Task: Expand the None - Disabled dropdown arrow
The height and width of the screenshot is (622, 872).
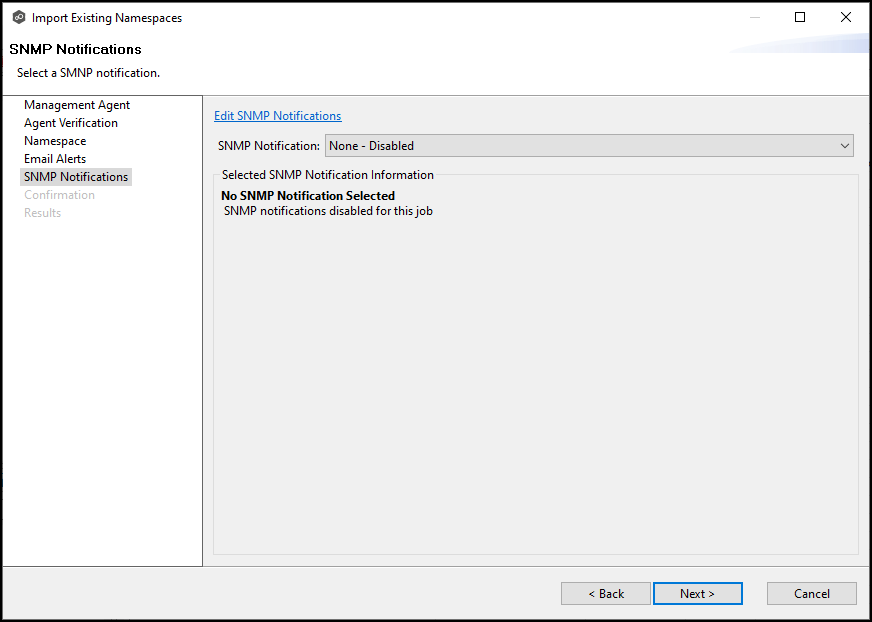Action: click(845, 146)
